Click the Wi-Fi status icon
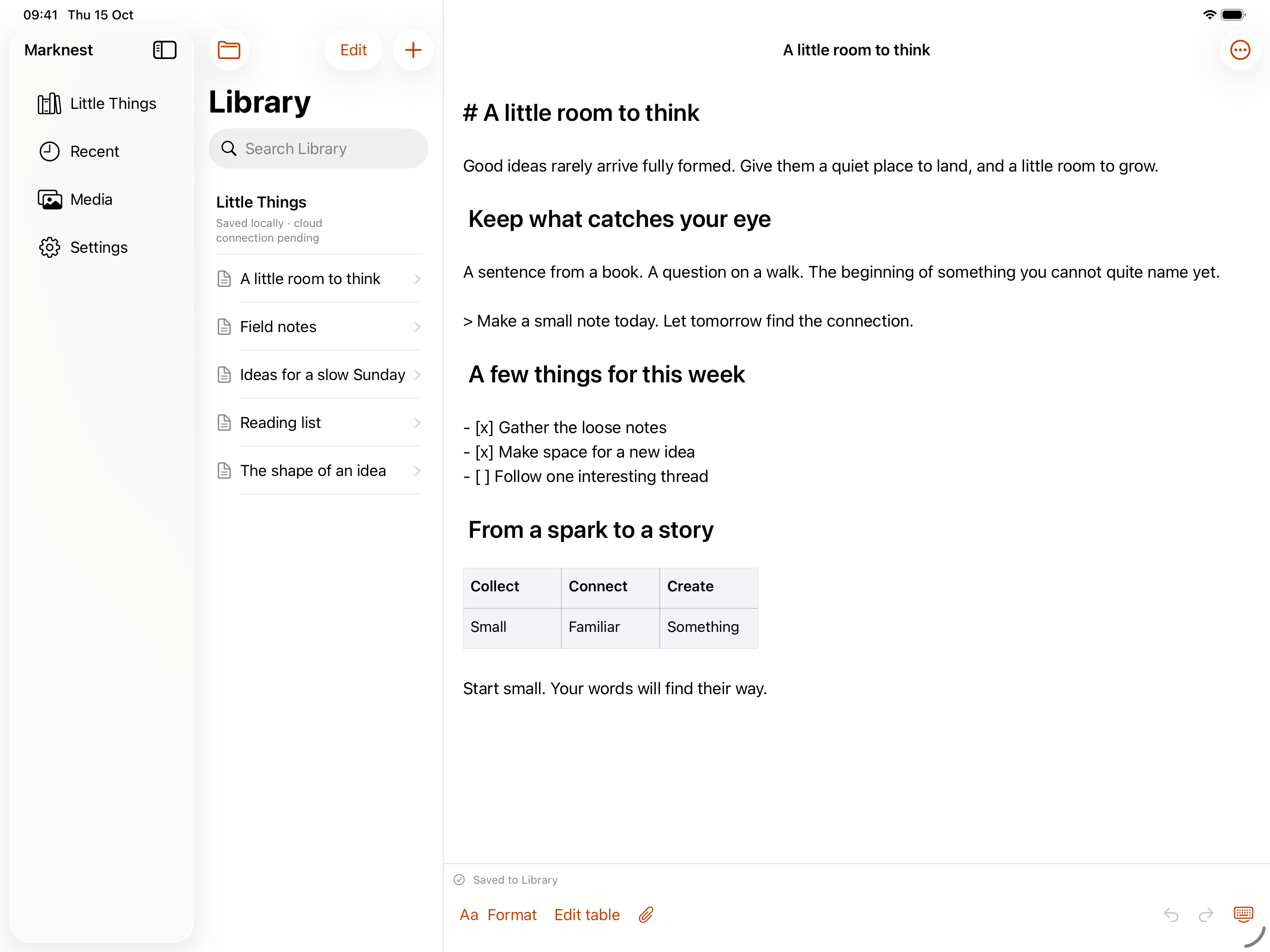The height and width of the screenshot is (952, 1270). coord(1209,14)
